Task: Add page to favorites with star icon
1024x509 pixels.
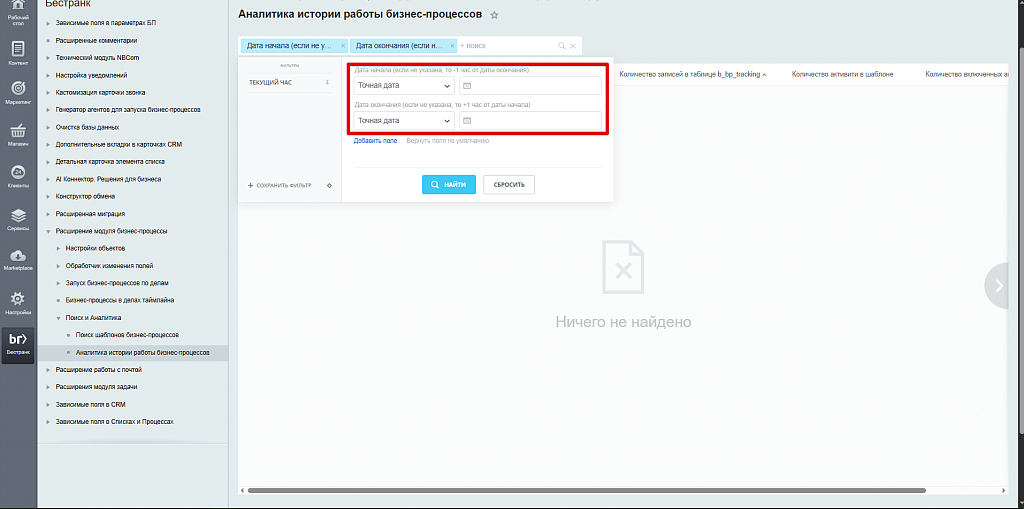Action: pyautogui.click(x=494, y=15)
